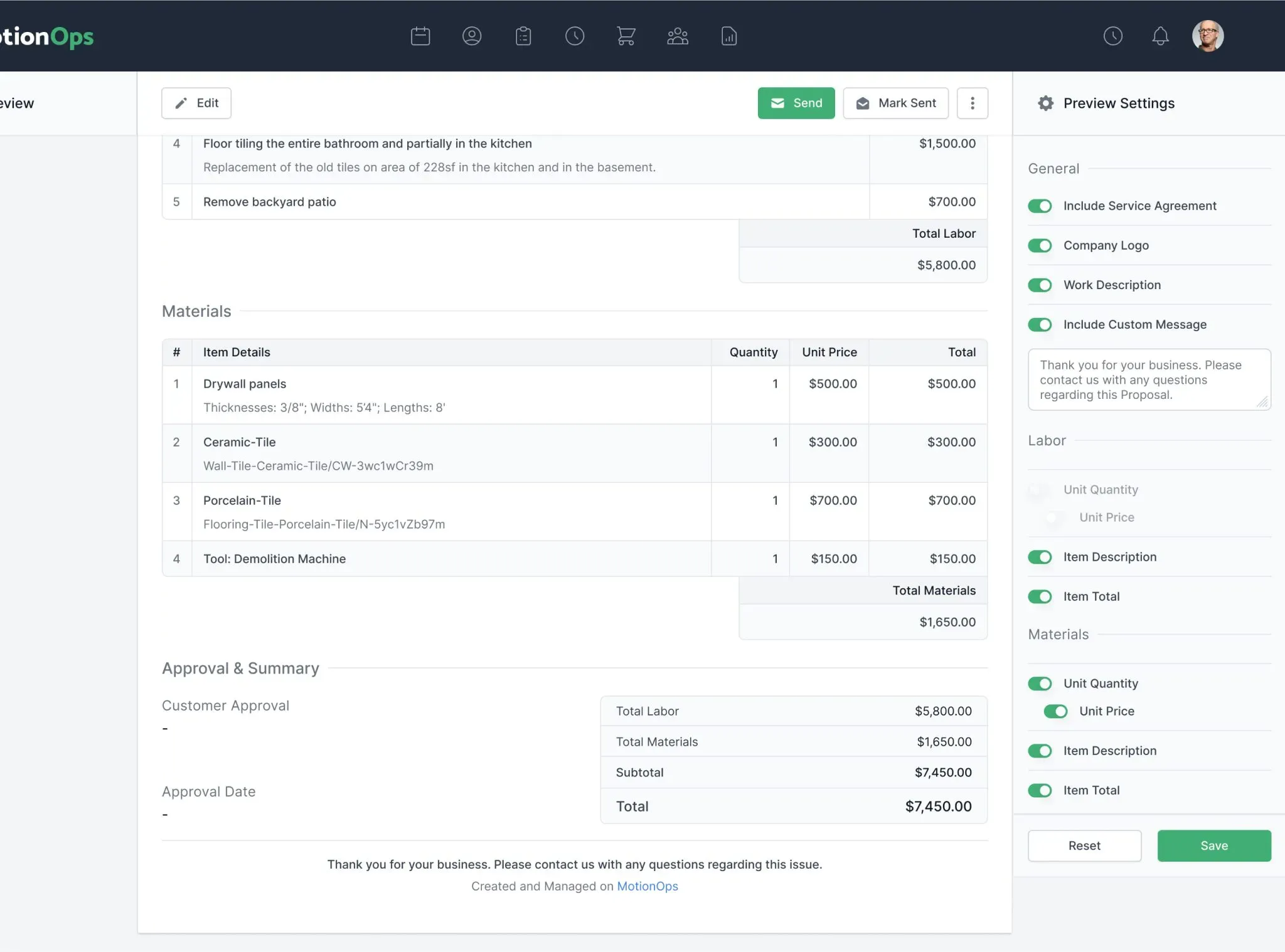Open the recent activity clock icon near bell
The height and width of the screenshot is (952, 1285).
click(x=1113, y=36)
